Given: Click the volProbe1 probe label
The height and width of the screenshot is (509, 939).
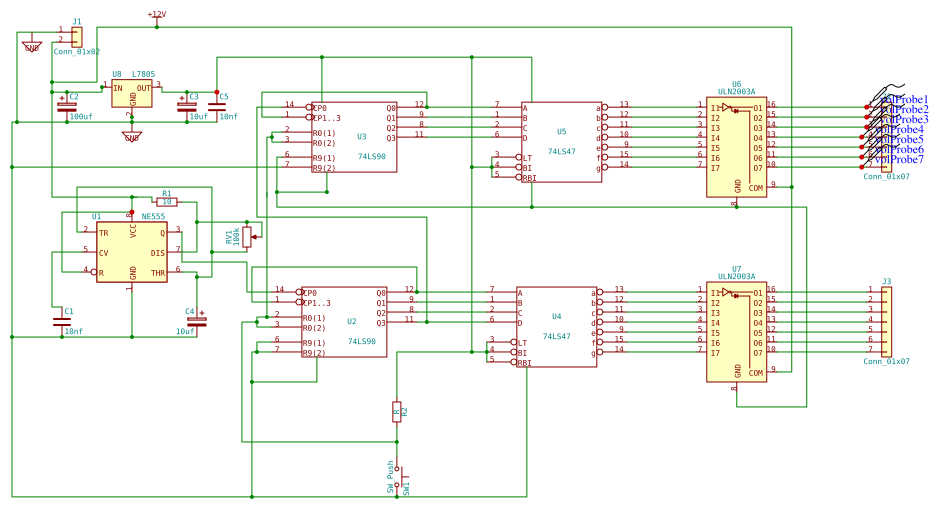Looking at the screenshot, I should point(904,99).
